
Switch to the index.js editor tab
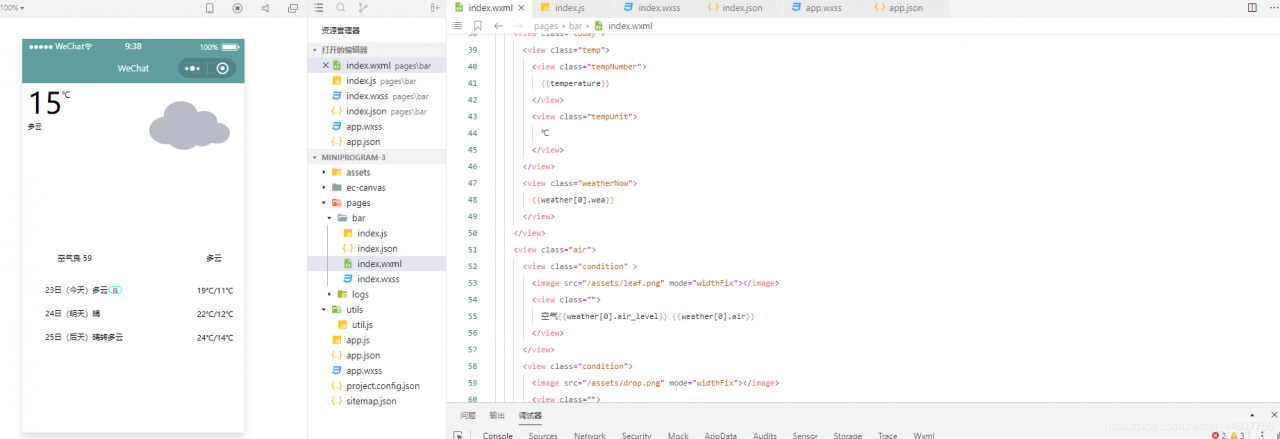(x=574, y=8)
